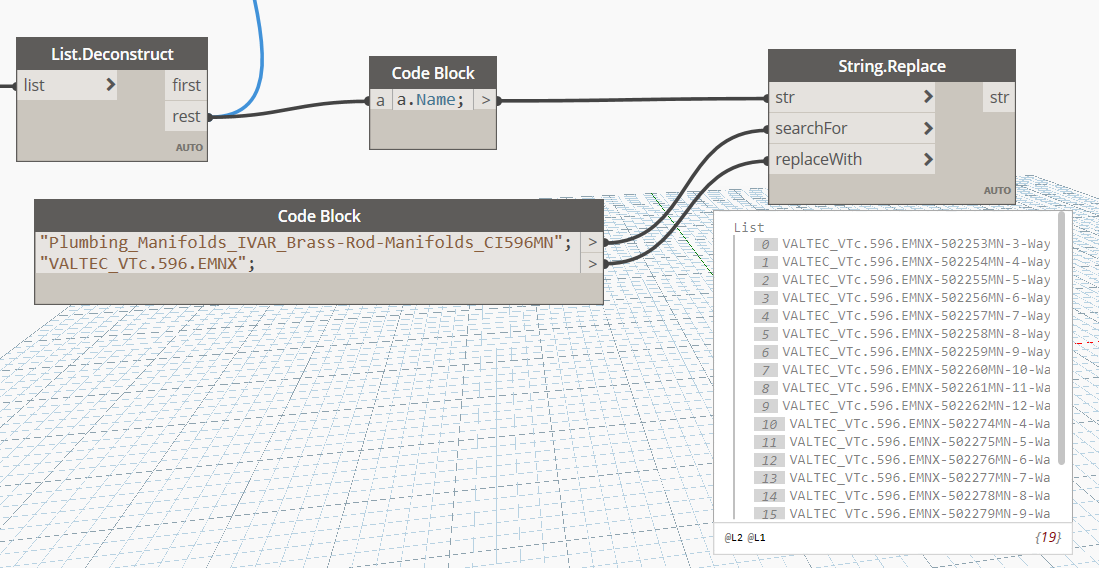Click the a.Name Code Block header

click(x=433, y=73)
